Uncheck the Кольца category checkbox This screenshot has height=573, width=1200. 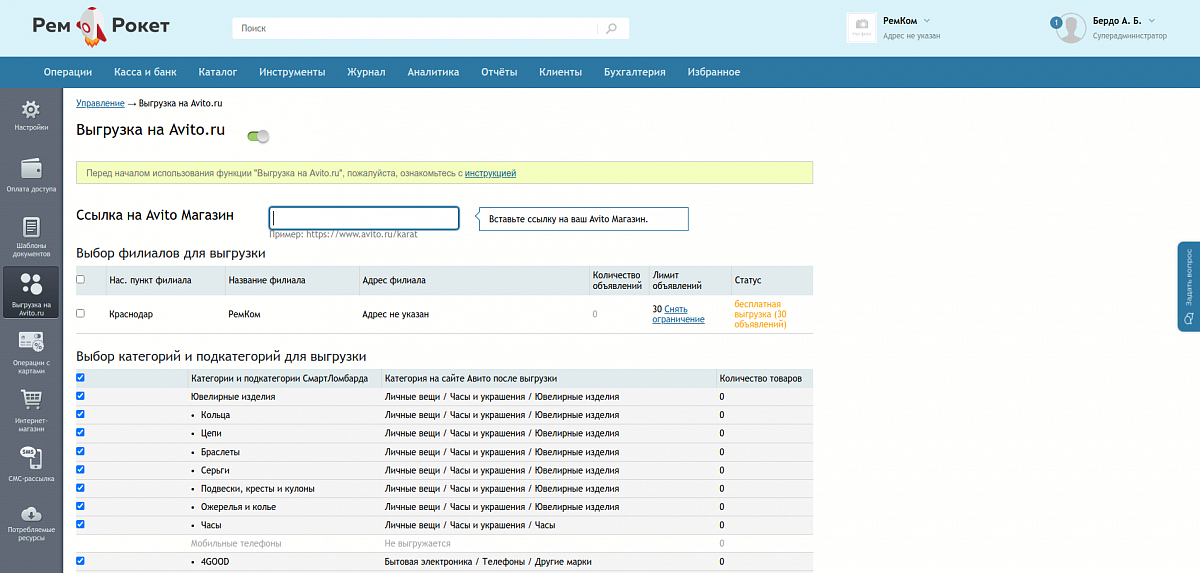81,414
